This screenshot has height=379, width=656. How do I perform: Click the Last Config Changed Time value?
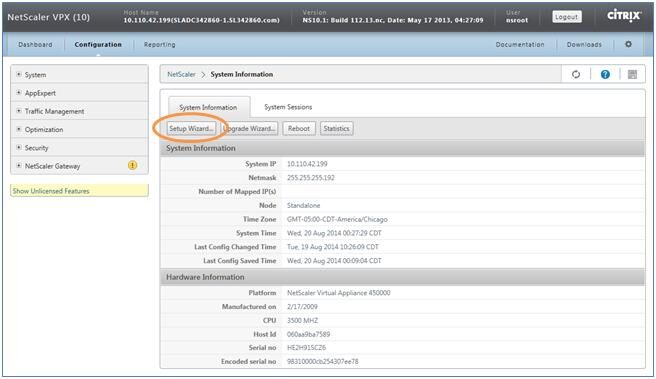click(333, 247)
